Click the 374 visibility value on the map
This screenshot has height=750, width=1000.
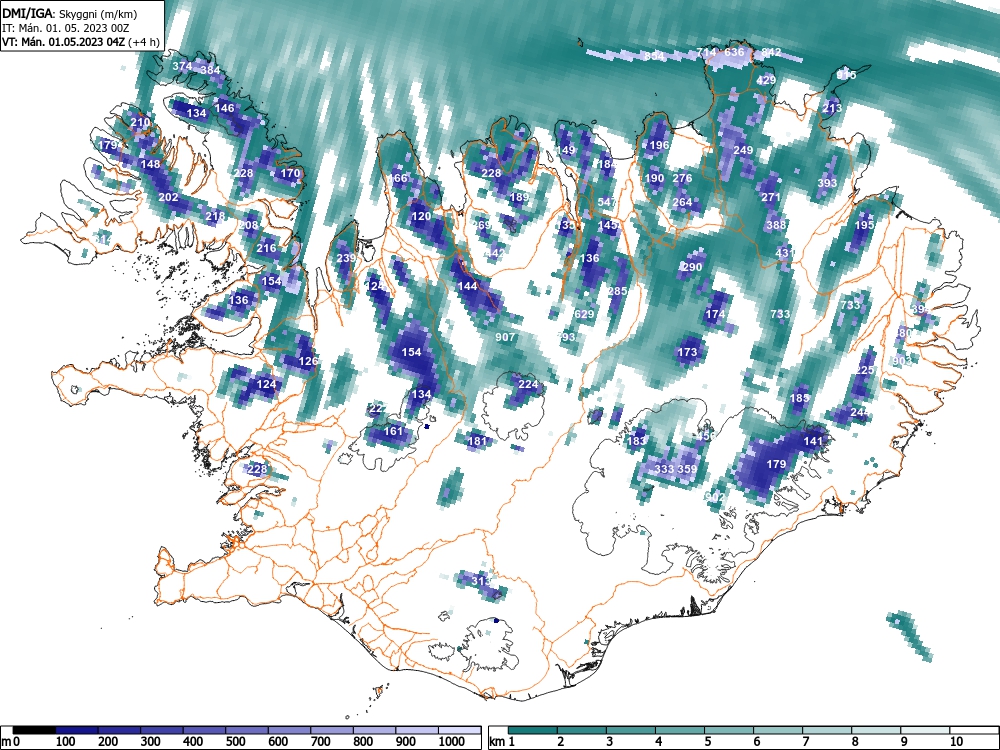182,66
